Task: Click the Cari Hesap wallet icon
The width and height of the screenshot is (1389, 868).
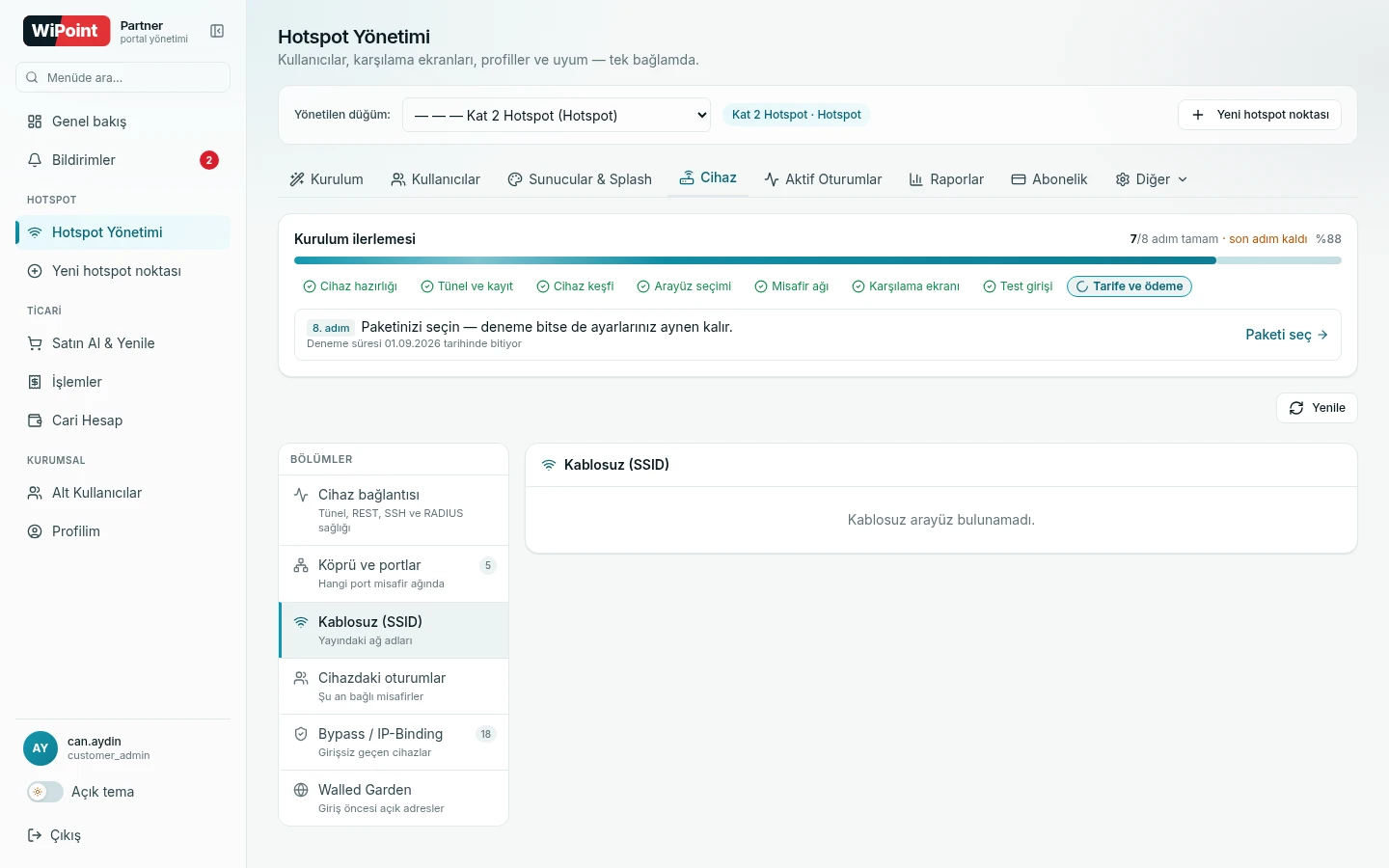Action: (35, 420)
